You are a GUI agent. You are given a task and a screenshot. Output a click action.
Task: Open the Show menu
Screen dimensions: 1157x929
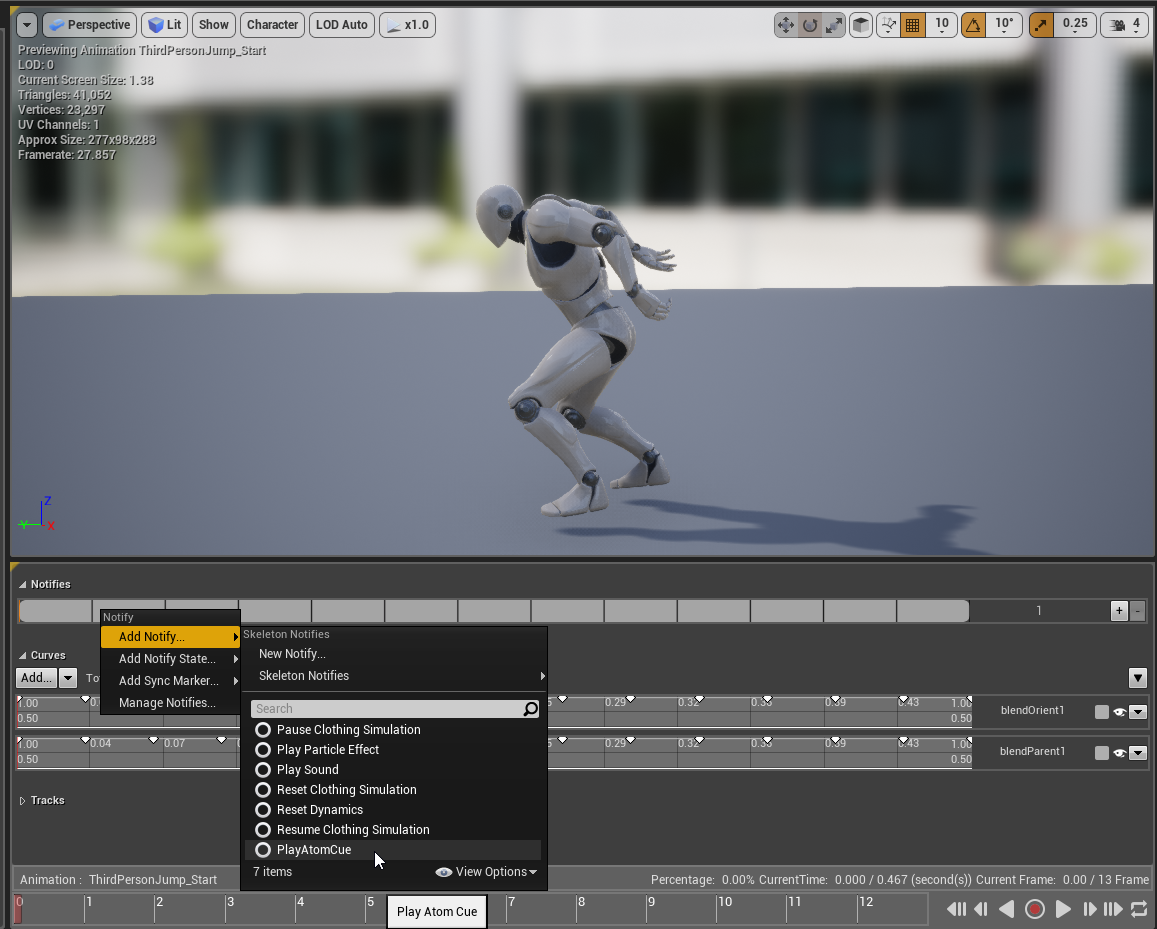(x=214, y=25)
